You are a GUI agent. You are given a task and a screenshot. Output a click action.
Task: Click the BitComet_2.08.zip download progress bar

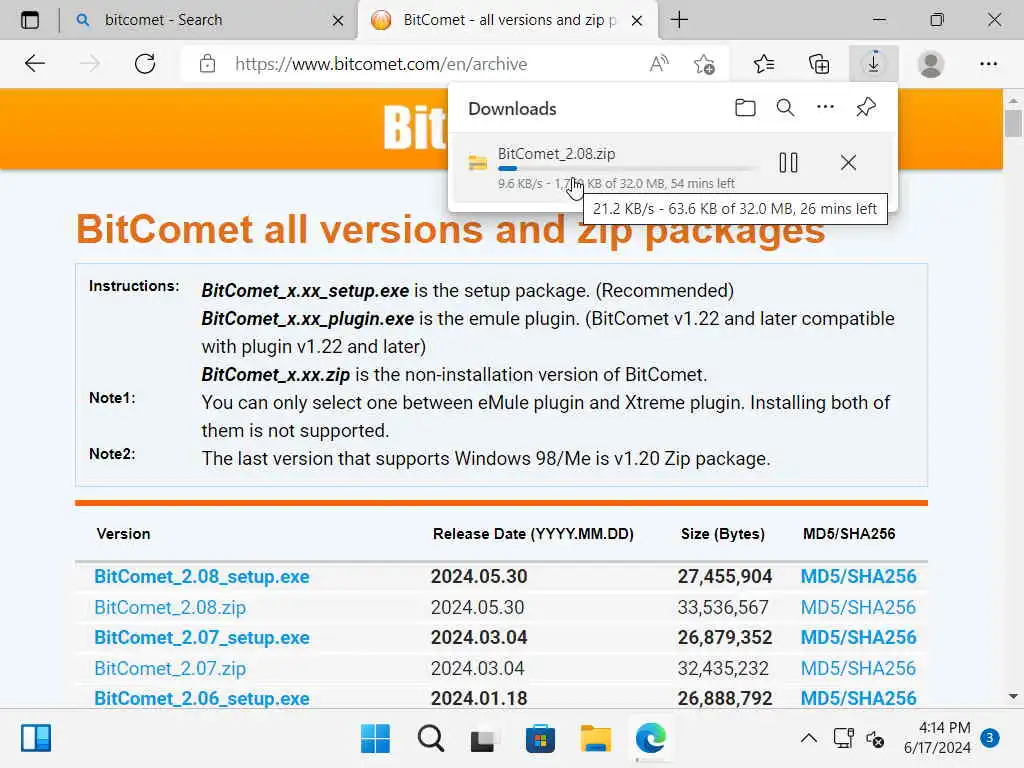[628, 168]
